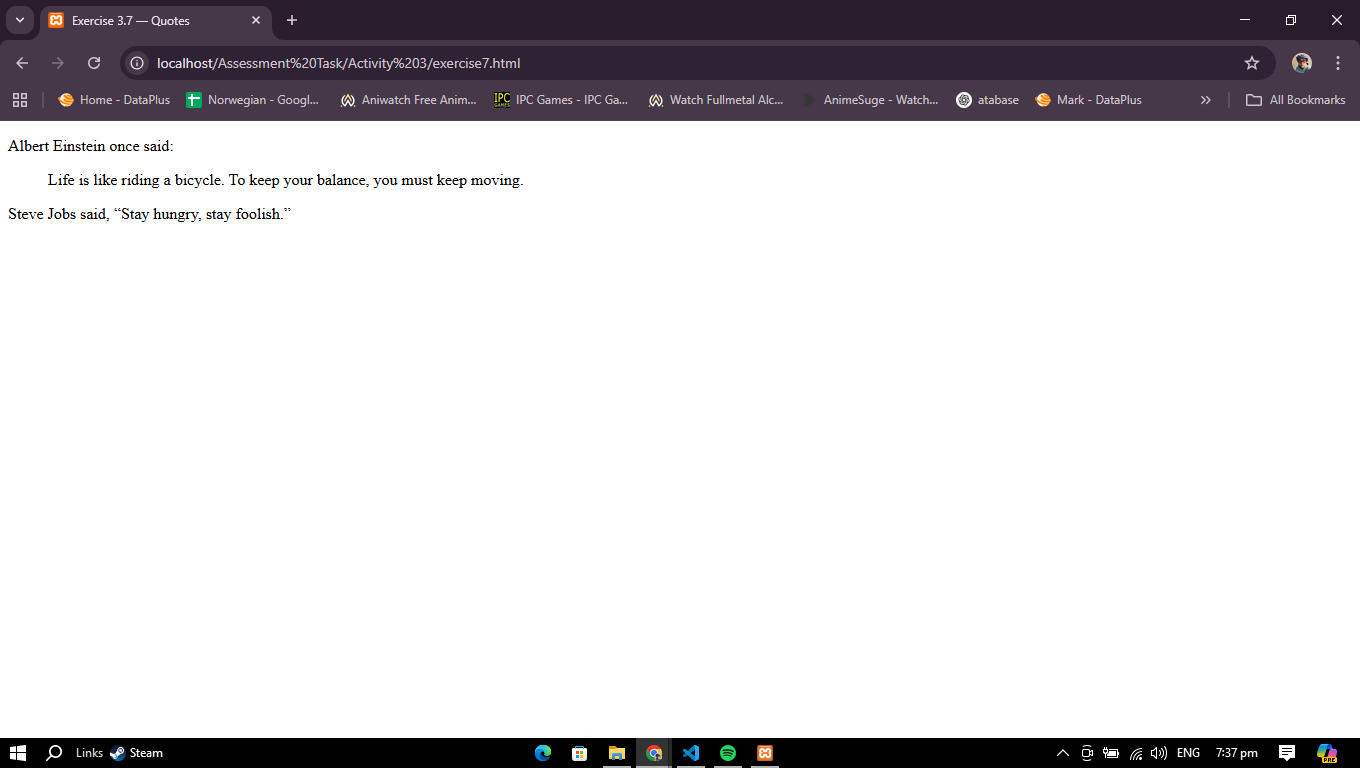
Task: Open Home - DataPlus bookmark
Action: tap(114, 100)
